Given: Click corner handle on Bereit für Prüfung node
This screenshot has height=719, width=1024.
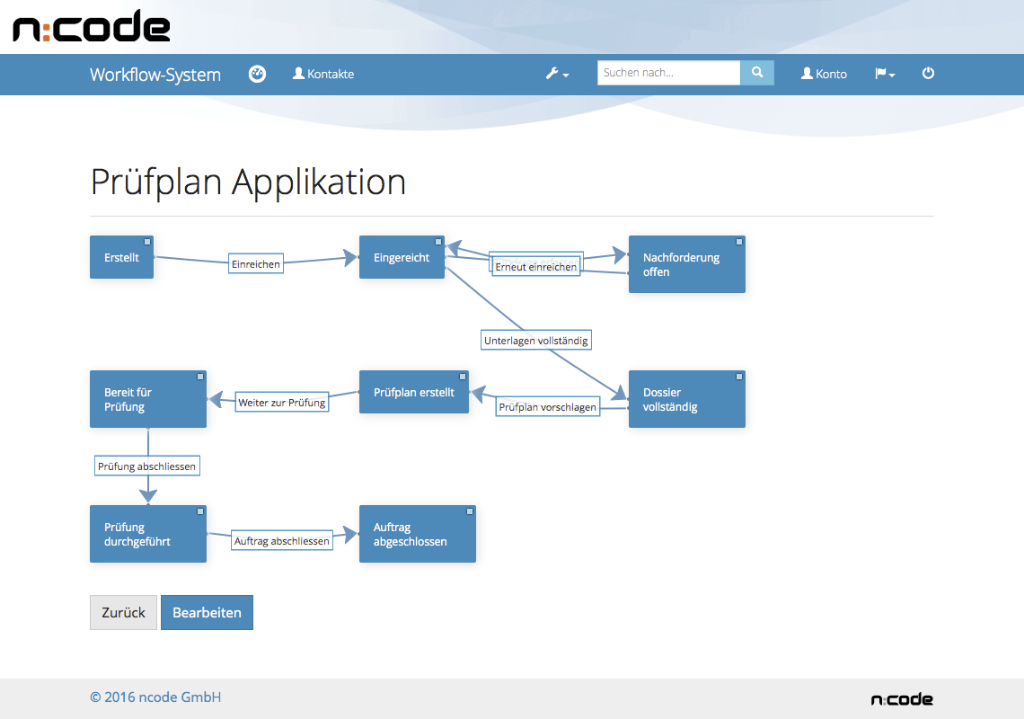Looking at the screenshot, I should point(200,377).
